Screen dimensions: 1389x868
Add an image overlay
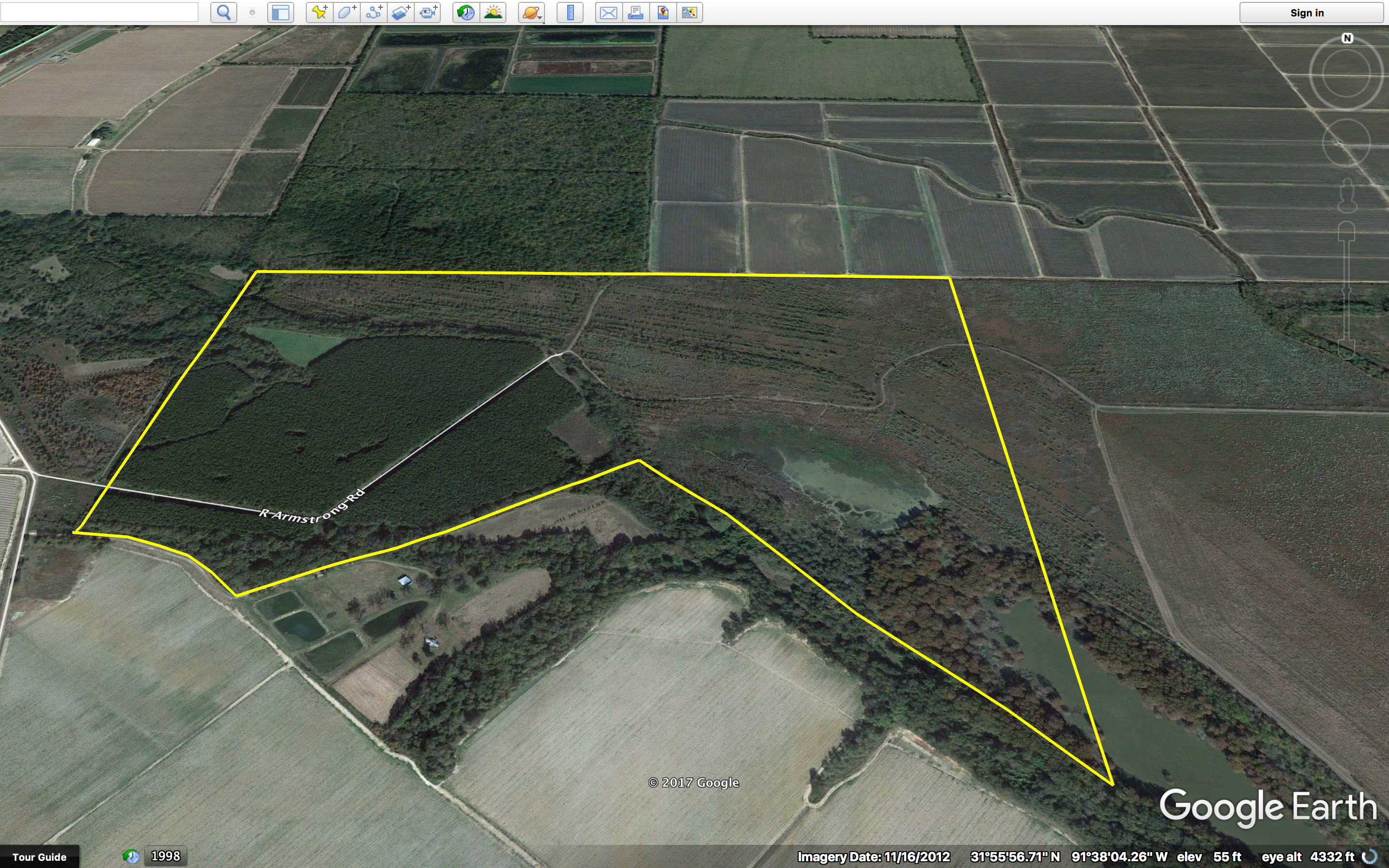point(401,13)
